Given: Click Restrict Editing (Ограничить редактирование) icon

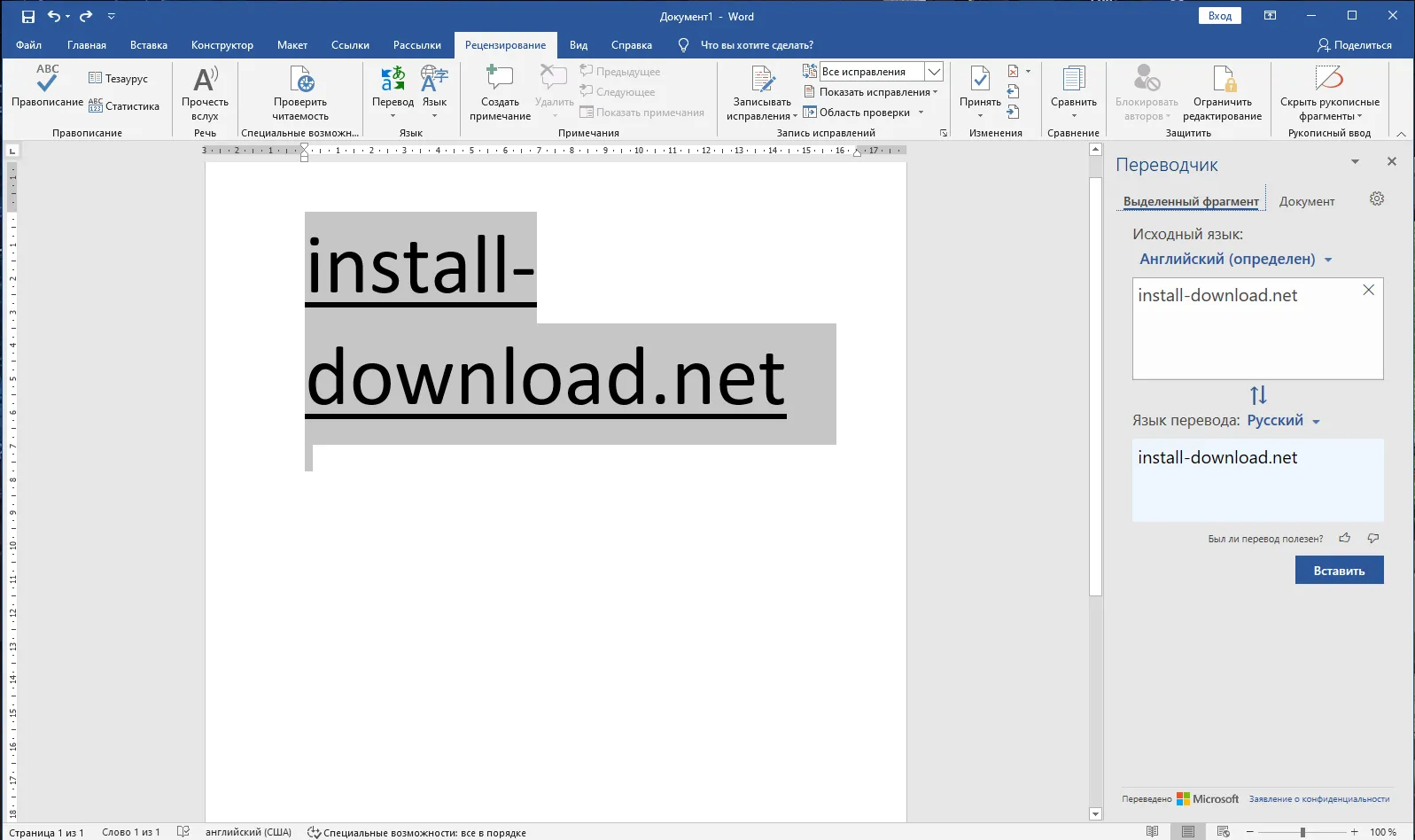Looking at the screenshot, I should coord(1222,81).
